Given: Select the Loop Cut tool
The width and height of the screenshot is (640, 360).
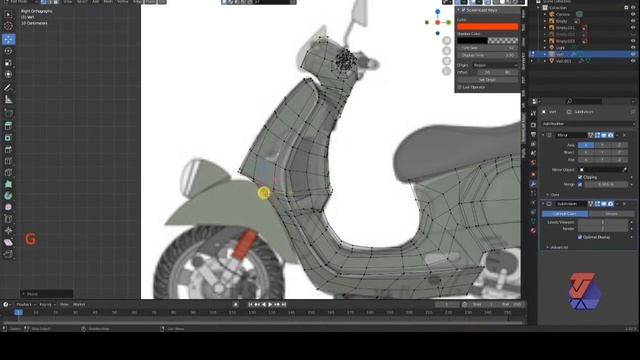Looking at the screenshot, I should click(x=8, y=161).
